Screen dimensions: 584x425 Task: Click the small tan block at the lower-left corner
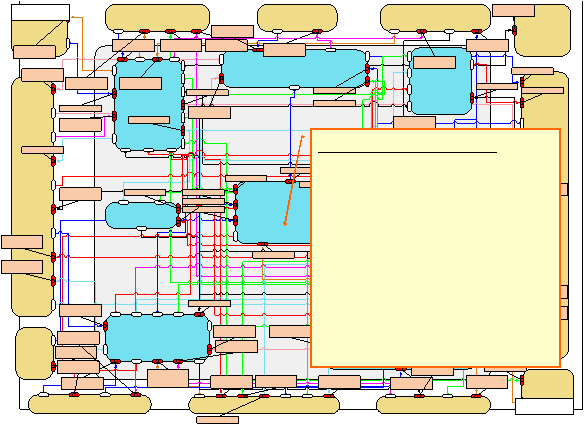[34, 353]
